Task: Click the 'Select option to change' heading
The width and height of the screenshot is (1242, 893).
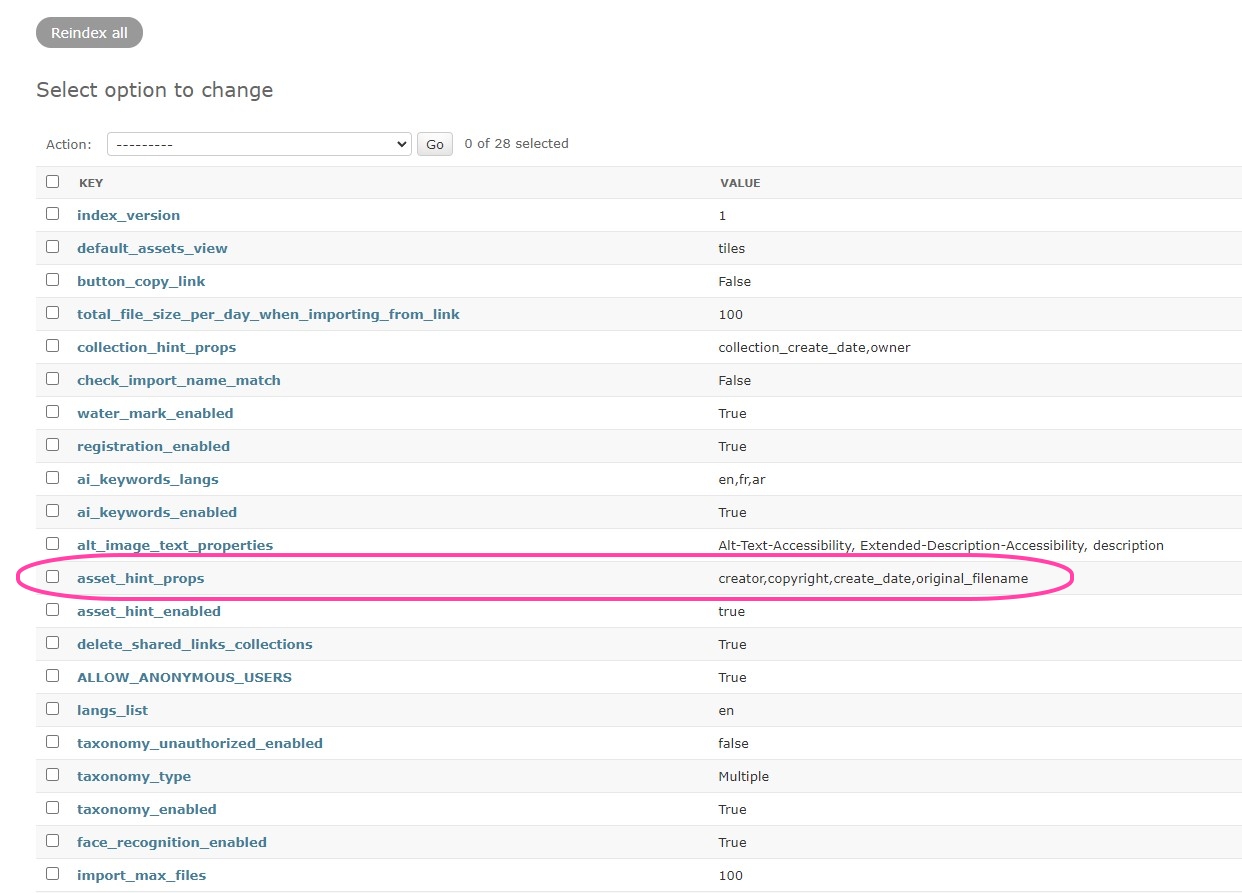Action: coord(154,90)
